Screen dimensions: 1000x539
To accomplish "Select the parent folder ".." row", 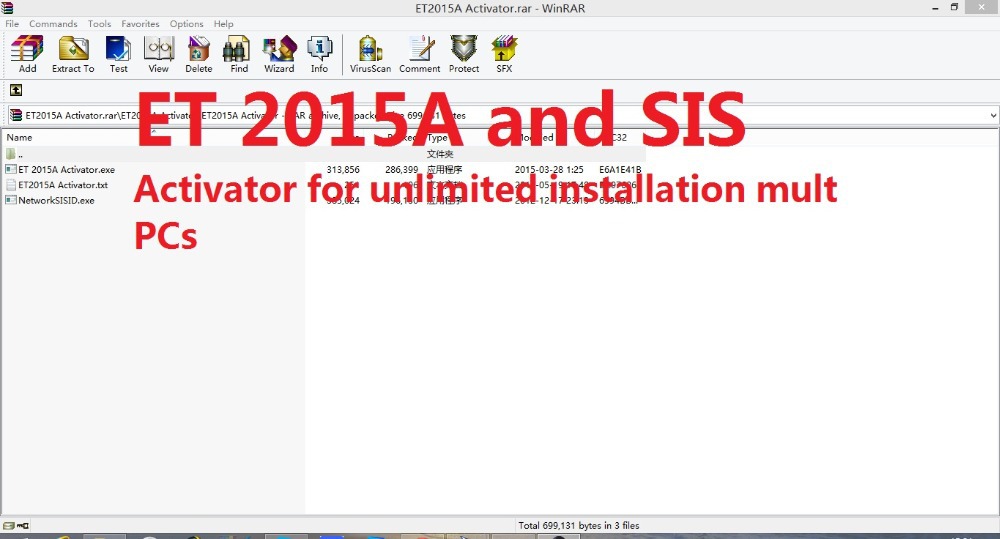I will [x=322, y=154].
